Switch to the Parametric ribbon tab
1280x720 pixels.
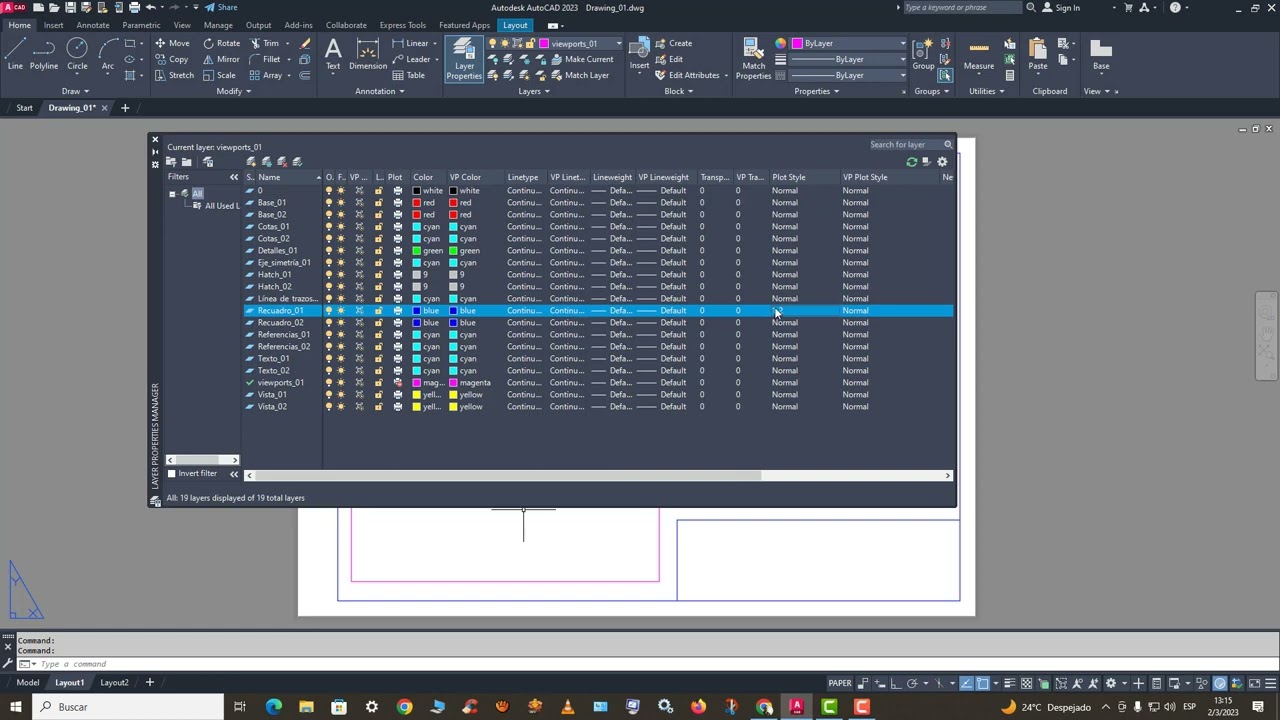point(141,25)
